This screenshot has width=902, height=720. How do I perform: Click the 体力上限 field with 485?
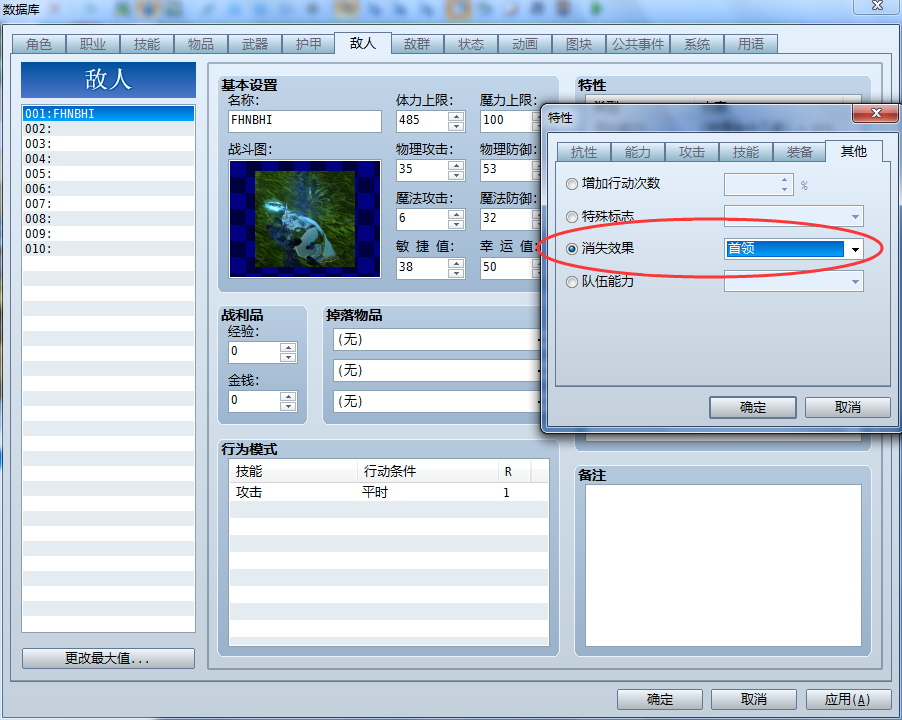pyautogui.click(x=422, y=121)
